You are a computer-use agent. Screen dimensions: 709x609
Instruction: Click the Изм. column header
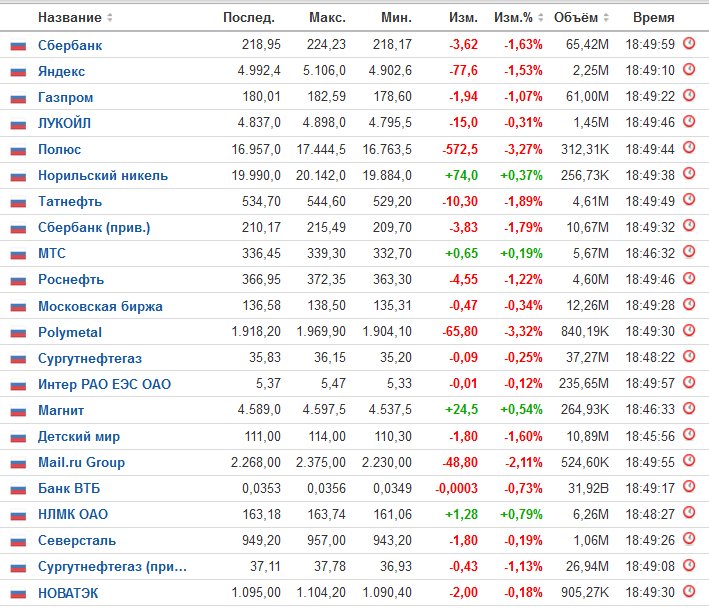[463, 18]
